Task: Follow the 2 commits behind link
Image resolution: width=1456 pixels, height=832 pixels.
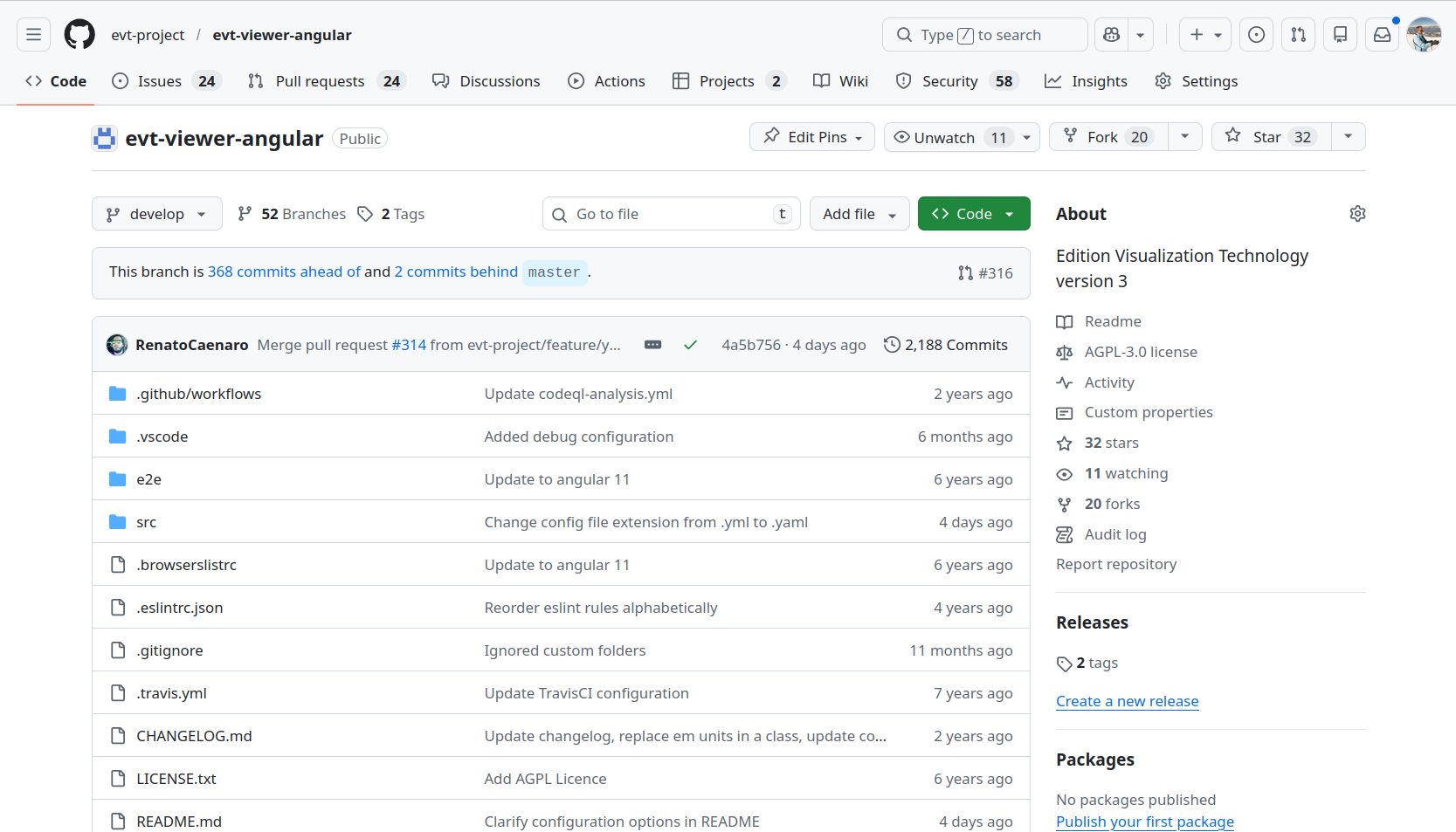Action: tap(455, 272)
